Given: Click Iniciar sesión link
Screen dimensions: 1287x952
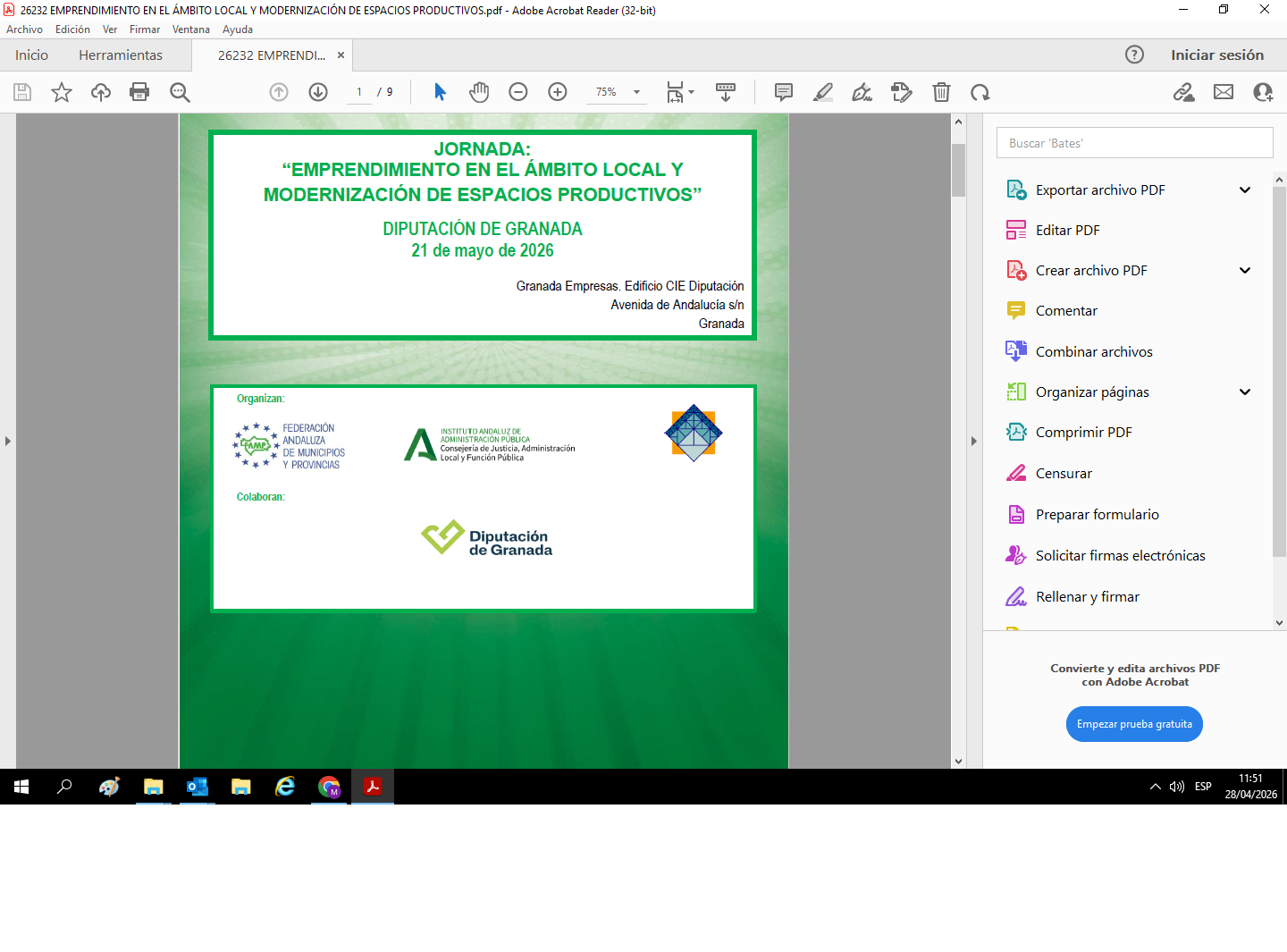Looking at the screenshot, I should (x=1217, y=55).
